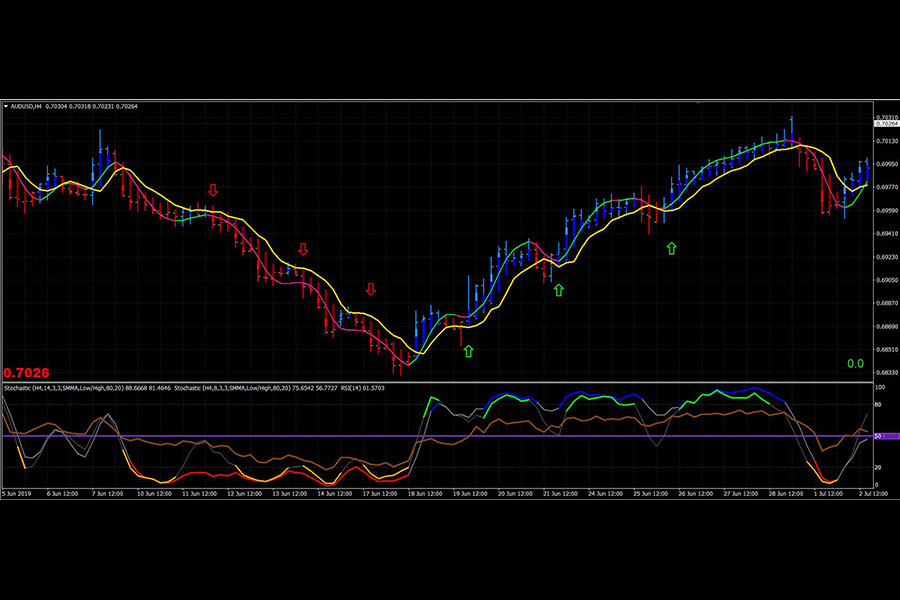Select the 1 Jul 12:00 time label
Screen dimensions: 900x600
click(828, 493)
